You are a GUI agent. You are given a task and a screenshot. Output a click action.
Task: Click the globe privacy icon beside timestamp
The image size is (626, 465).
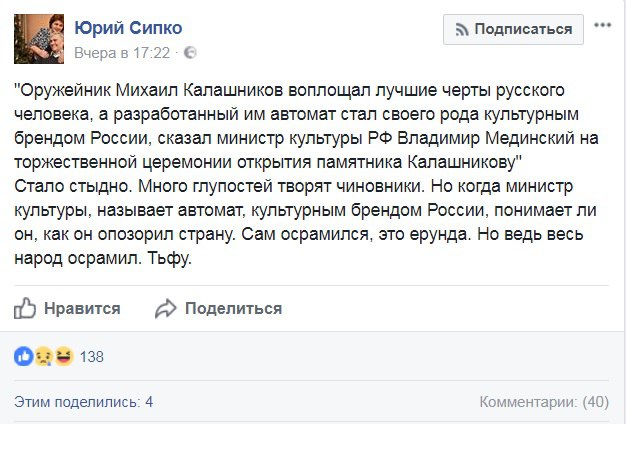click(191, 52)
